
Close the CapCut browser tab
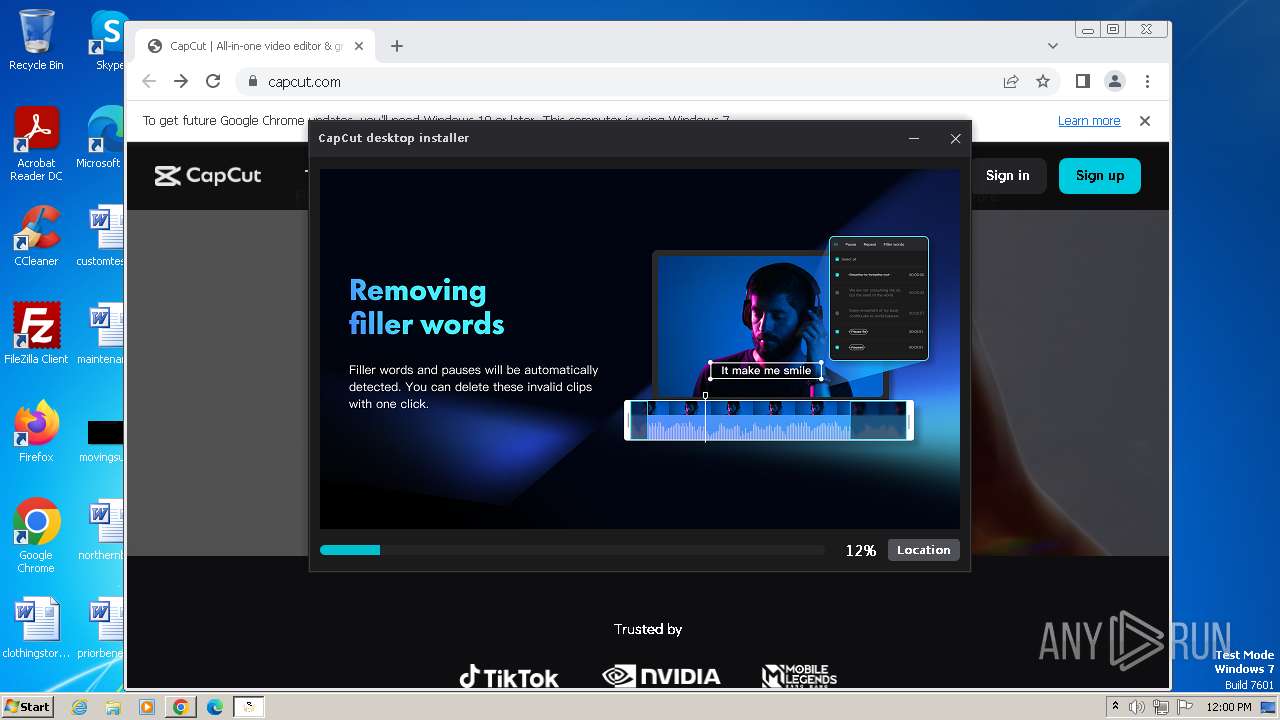pos(359,46)
